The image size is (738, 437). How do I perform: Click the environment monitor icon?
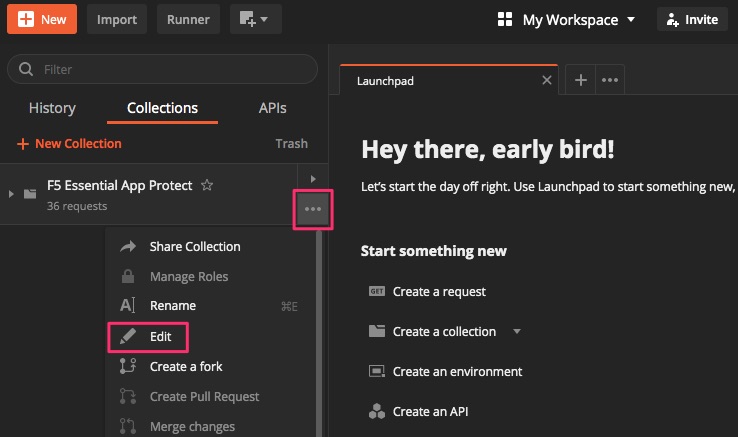377,372
